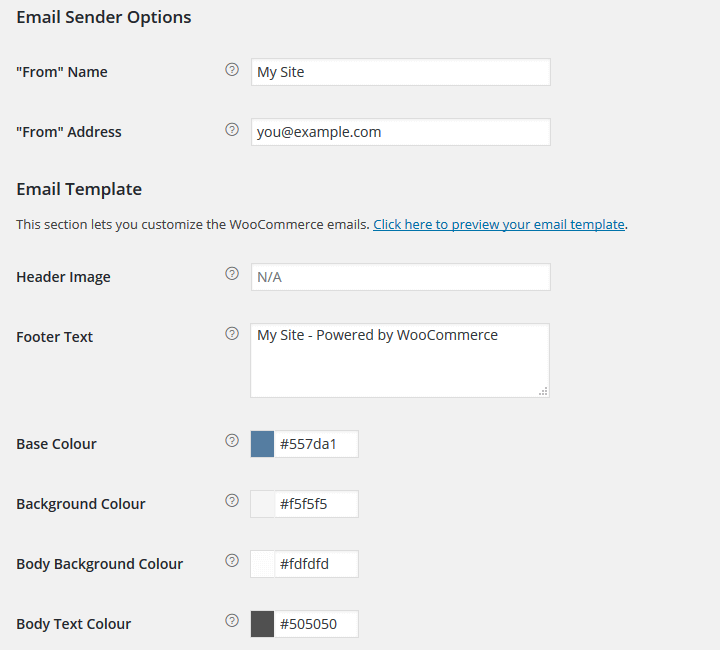Focus the "From" Address email field
The width and height of the screenshot is (720, 650).
400,132
